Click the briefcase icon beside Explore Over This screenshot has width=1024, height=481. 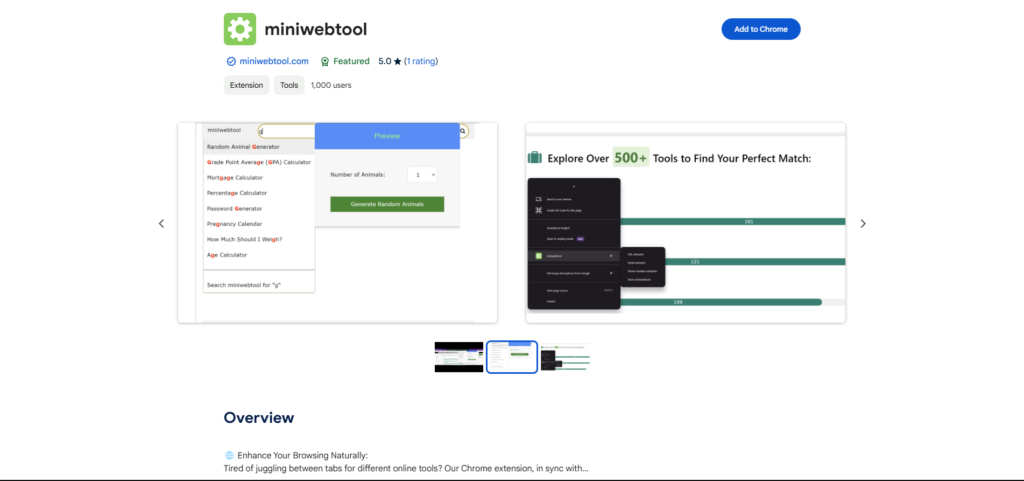(x=535, y=158)
